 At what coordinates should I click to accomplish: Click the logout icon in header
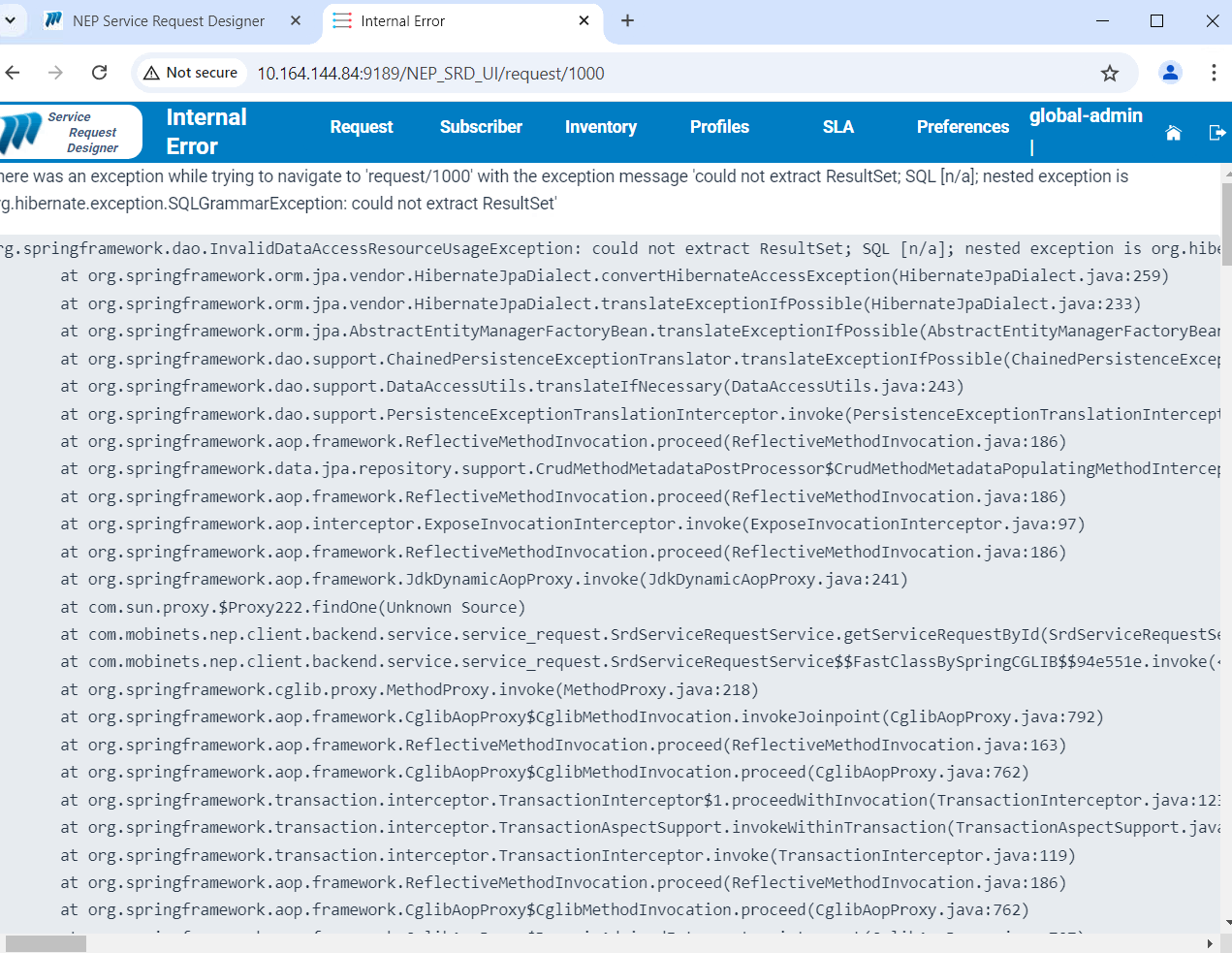point(1216,133)
